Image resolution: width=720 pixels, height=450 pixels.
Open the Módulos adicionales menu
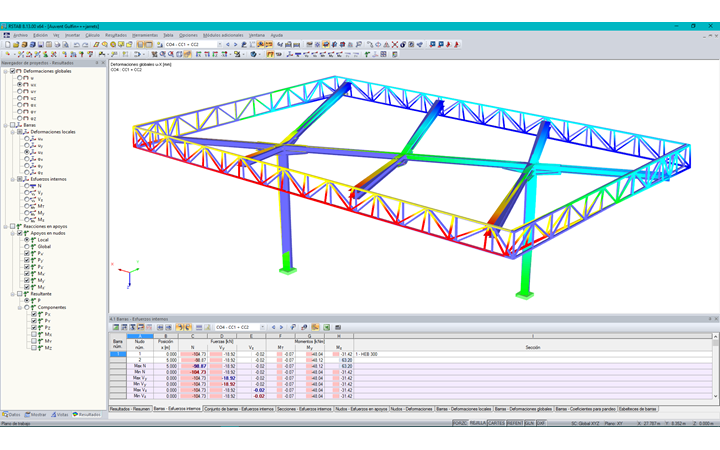(x=223, y=35)
